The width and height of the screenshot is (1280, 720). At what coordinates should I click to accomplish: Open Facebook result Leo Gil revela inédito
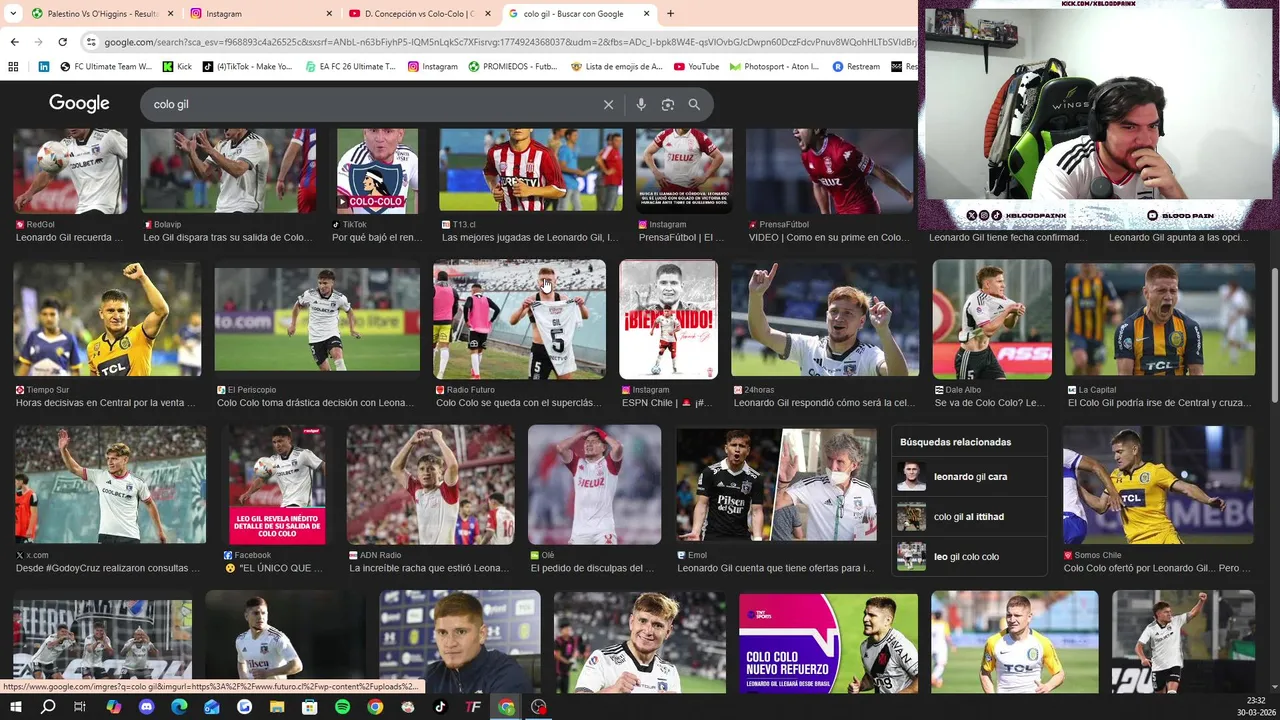click(277, 485)
